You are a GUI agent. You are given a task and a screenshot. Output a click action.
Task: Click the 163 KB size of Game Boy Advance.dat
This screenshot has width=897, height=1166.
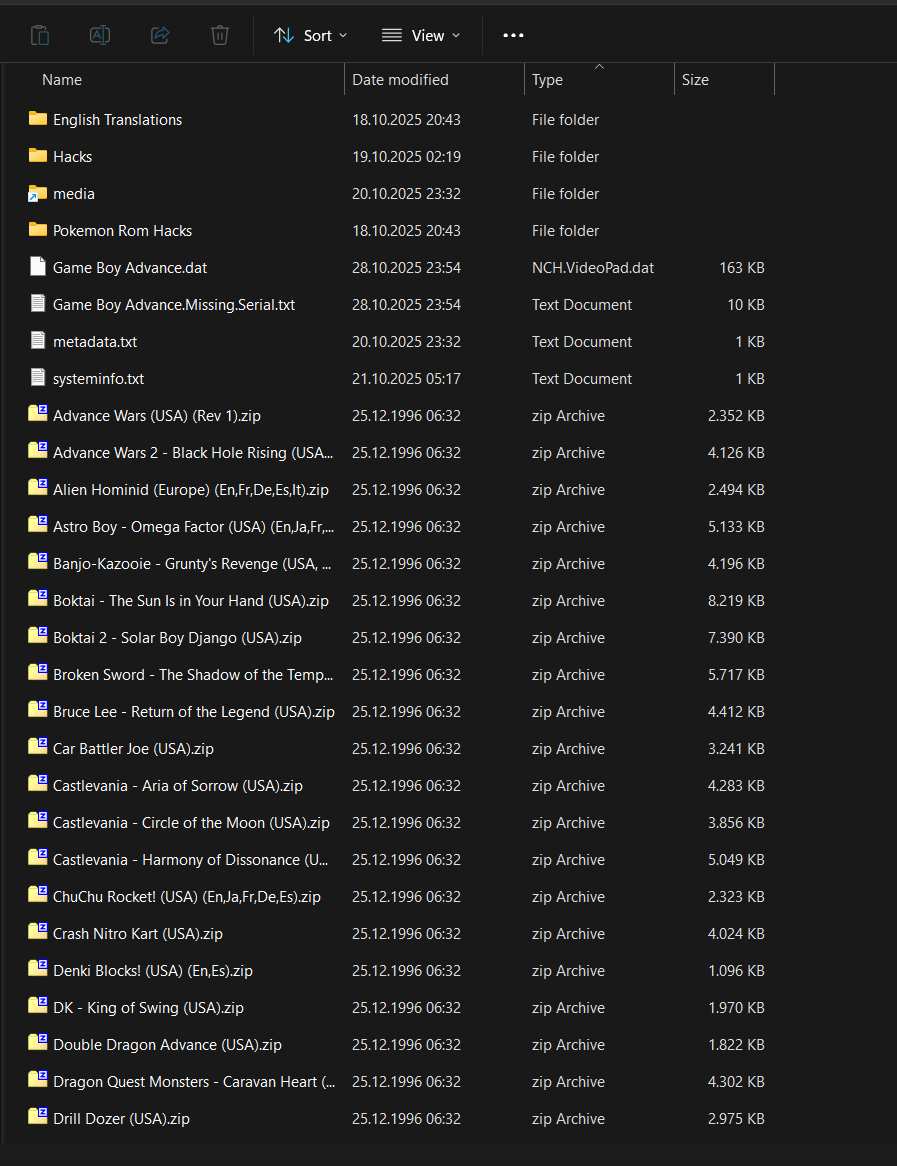pyautogui.click(x=742, y=268)
